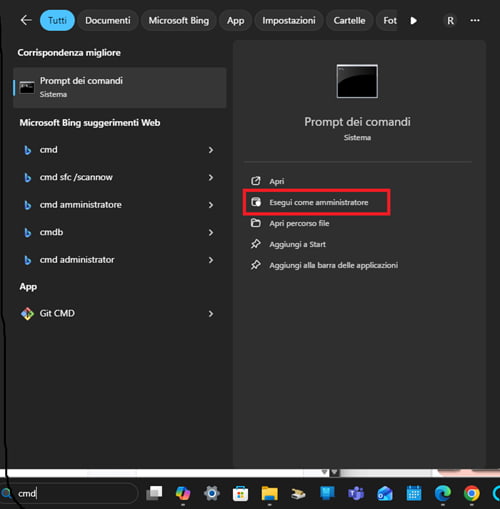Screen dimensions: 500x509
Task: Click Bing icon next to cmd suggestion
Action: pos(28,150)
